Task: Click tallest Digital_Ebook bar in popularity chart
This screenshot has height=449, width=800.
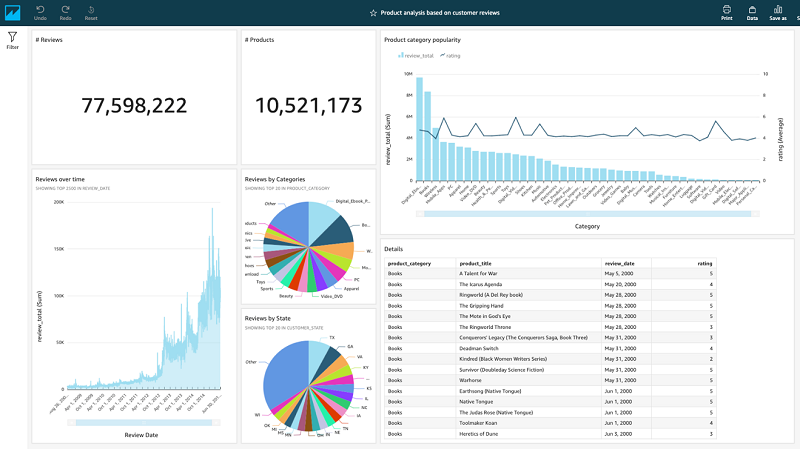Action: coord(419,129)
